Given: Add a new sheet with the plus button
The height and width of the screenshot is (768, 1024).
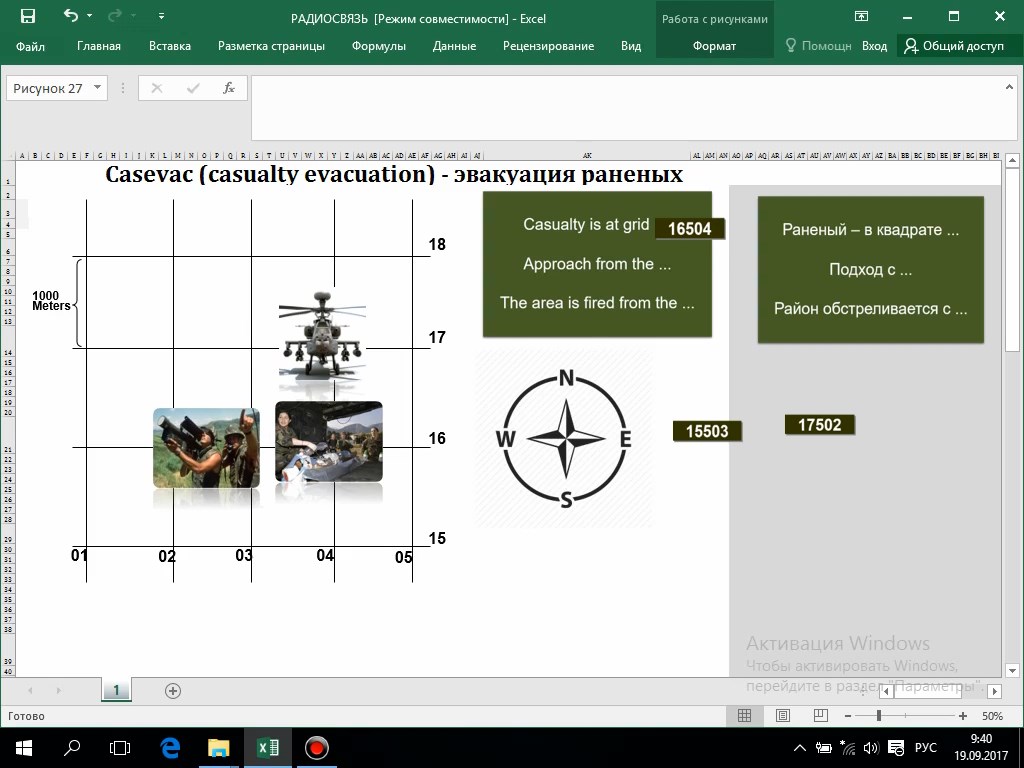Looking at the screenshot, I should click(173, 691).
